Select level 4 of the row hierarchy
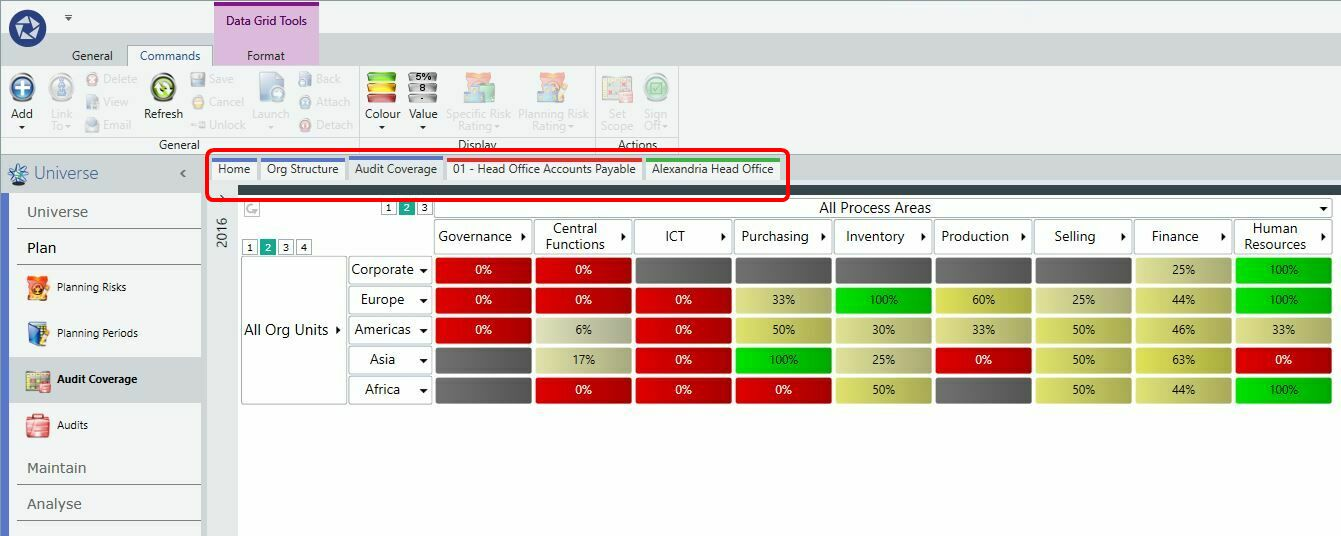 304,247
